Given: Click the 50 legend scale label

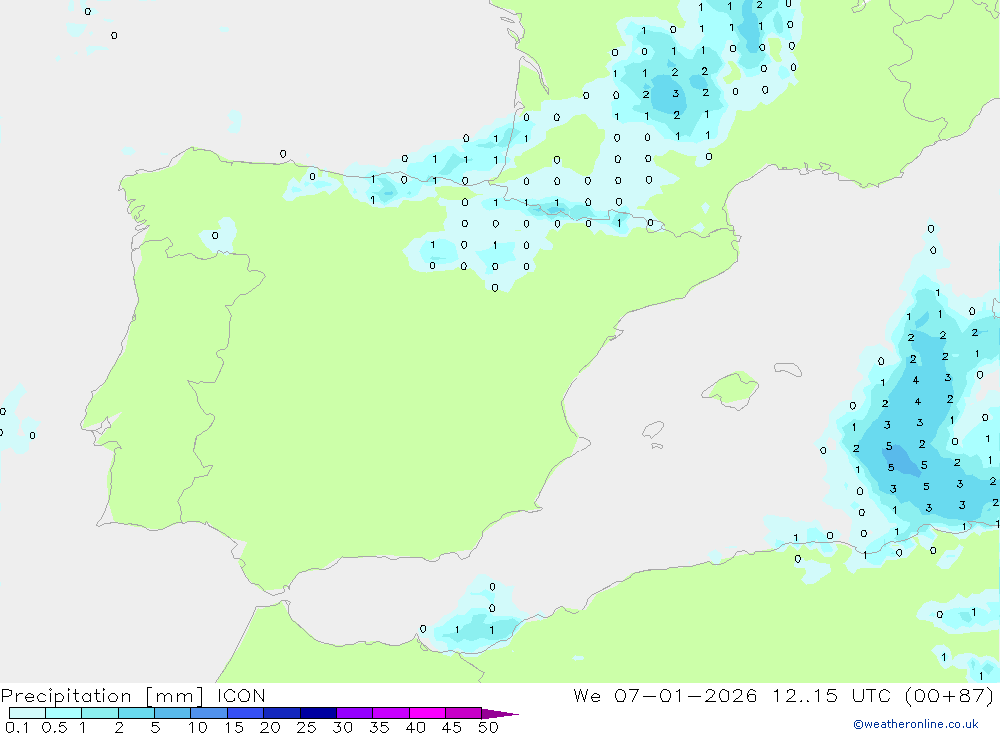Looking at the screenshot, I should pyautogui.click(x=489, y=727).
